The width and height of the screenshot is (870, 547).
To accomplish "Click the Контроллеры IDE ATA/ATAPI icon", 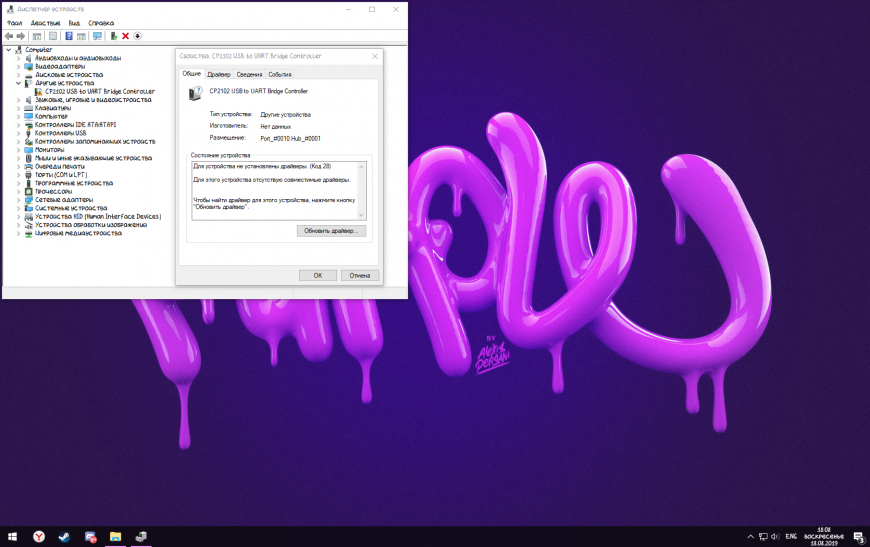I will pos(29,124).
